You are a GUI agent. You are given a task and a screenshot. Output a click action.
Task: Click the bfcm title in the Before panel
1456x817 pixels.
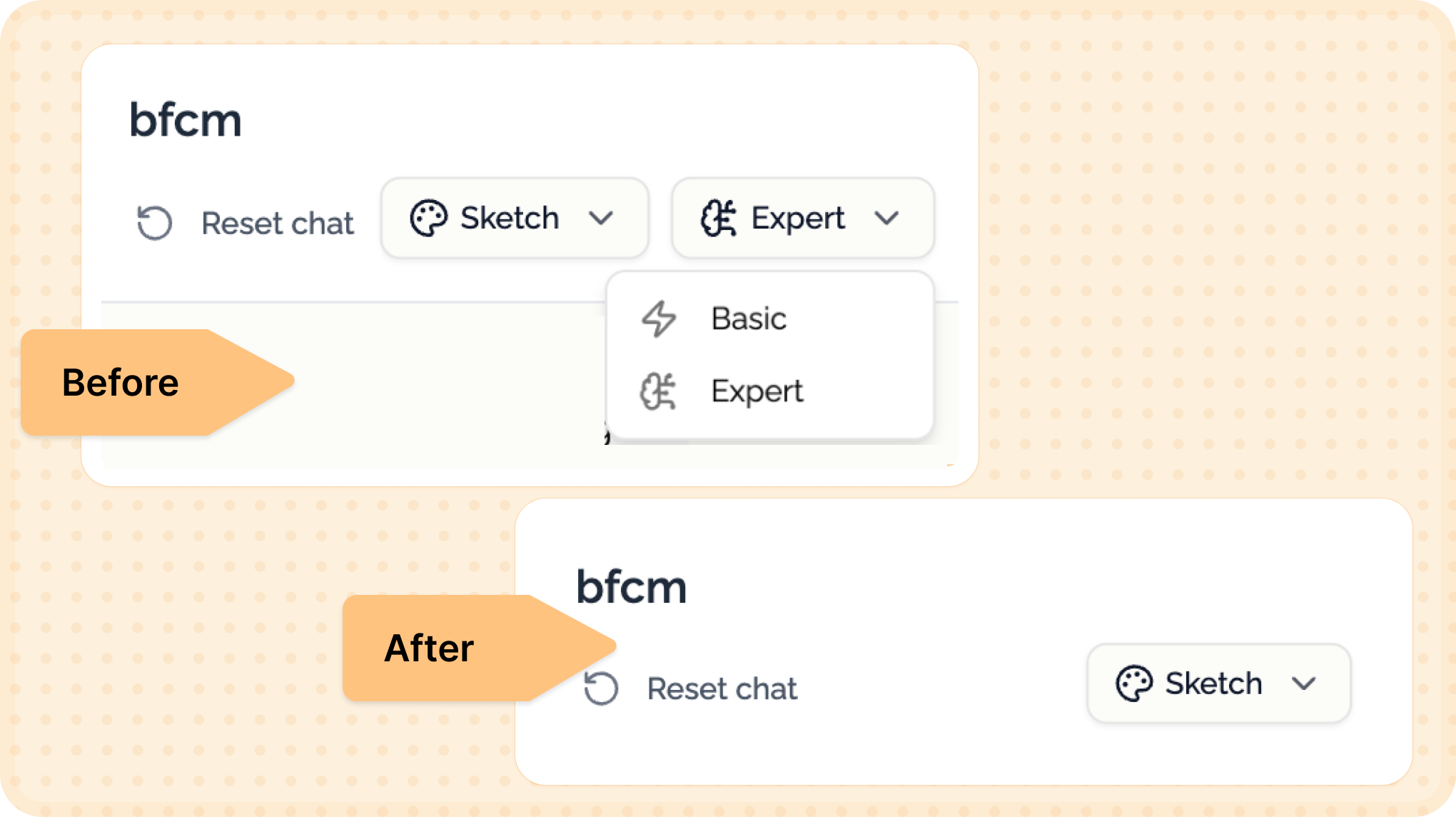pyautogui.click(x=186, y=120)
